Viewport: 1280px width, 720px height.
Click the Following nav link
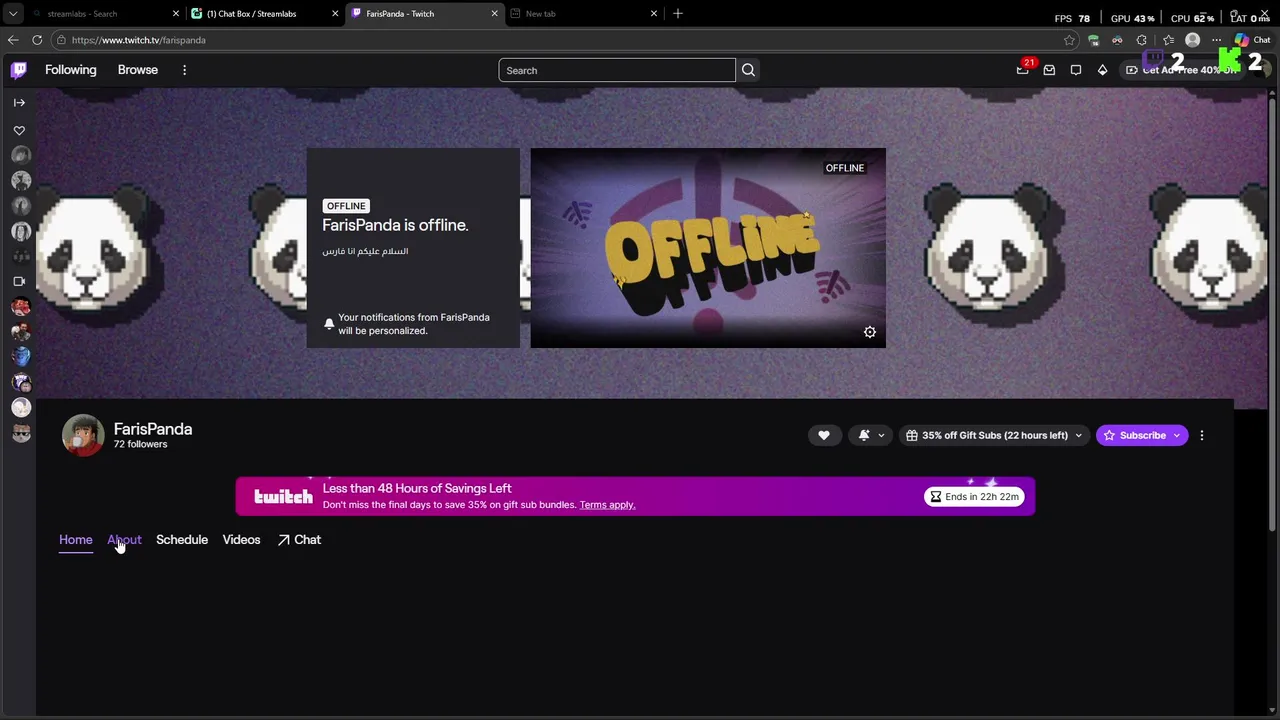pos(71,70)
